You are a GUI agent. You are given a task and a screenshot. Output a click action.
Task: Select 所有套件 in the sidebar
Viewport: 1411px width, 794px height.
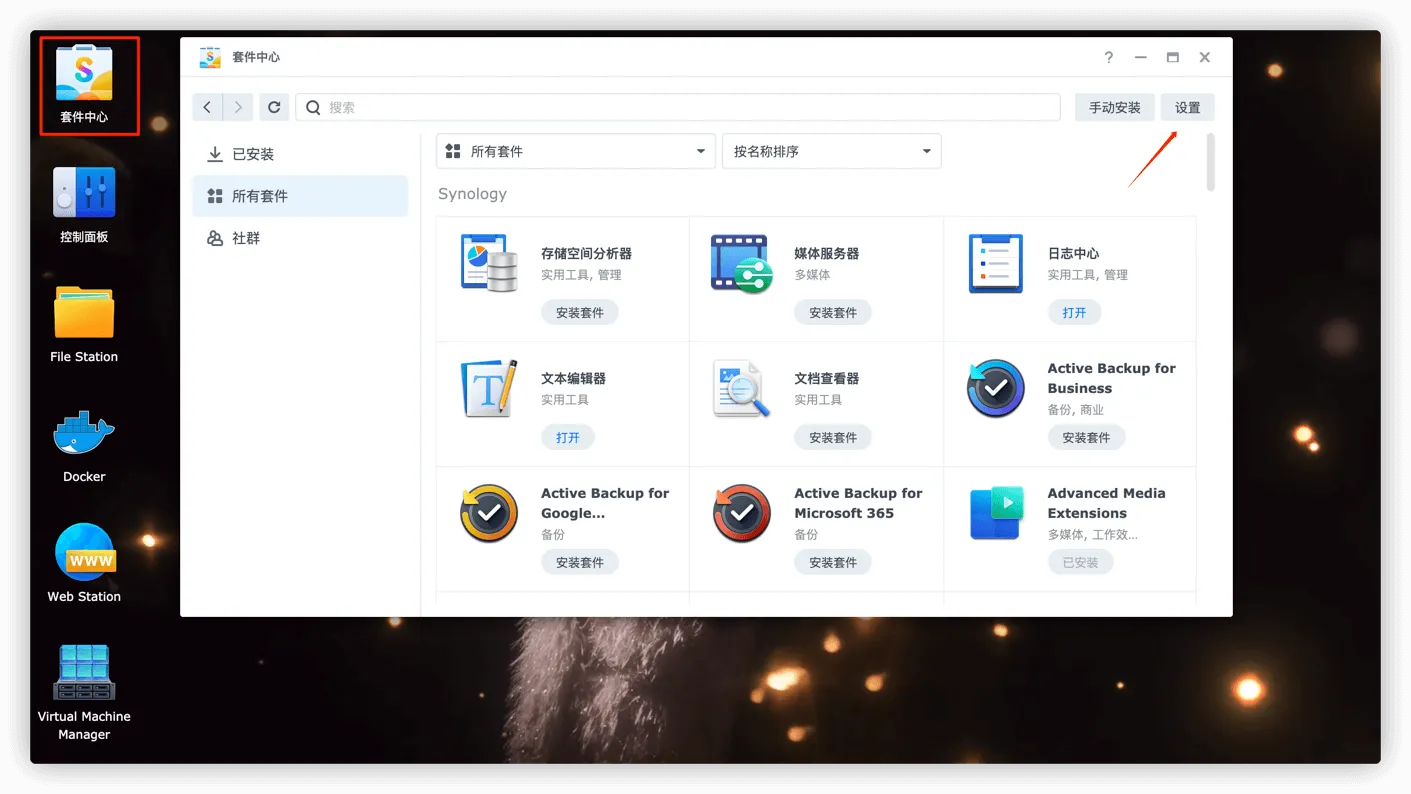(300, 196)
